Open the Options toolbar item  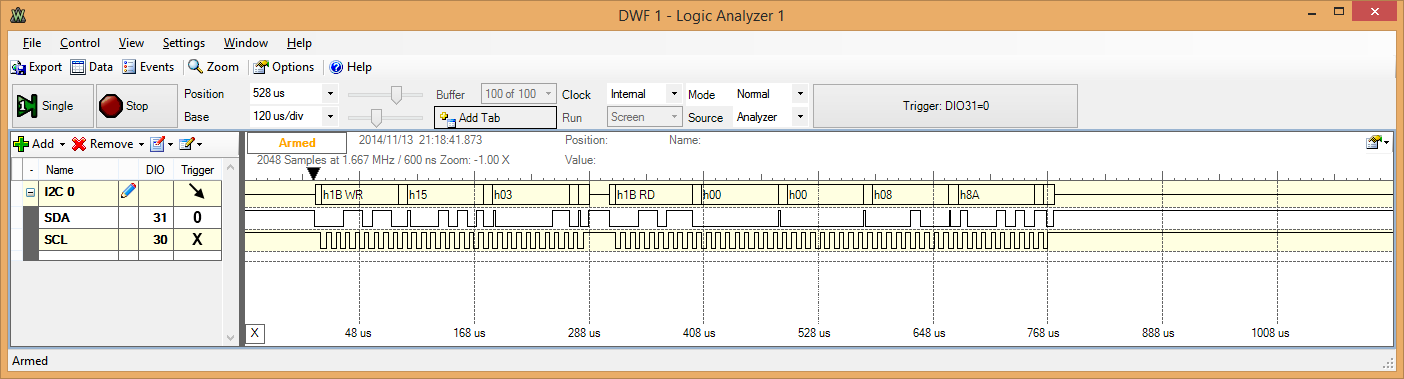click(284, 67)
